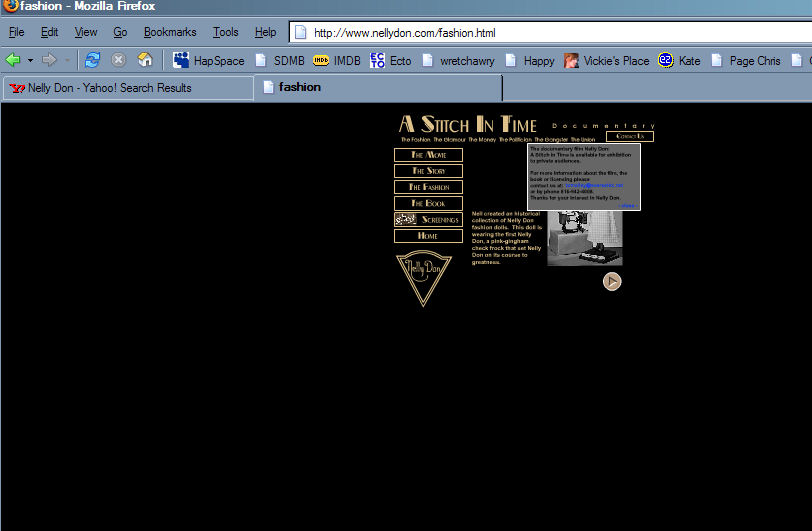812x531 pixels.
Task: Open the SDMB bookmark
Action: (x=280, y=61)
